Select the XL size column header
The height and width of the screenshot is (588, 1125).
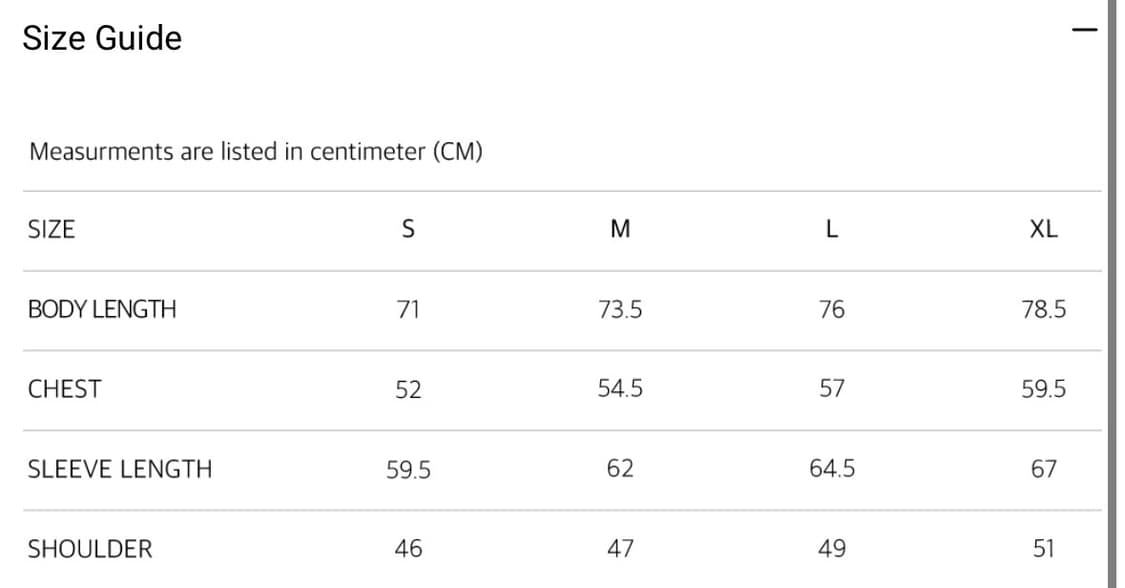(x=1043, y=229)
